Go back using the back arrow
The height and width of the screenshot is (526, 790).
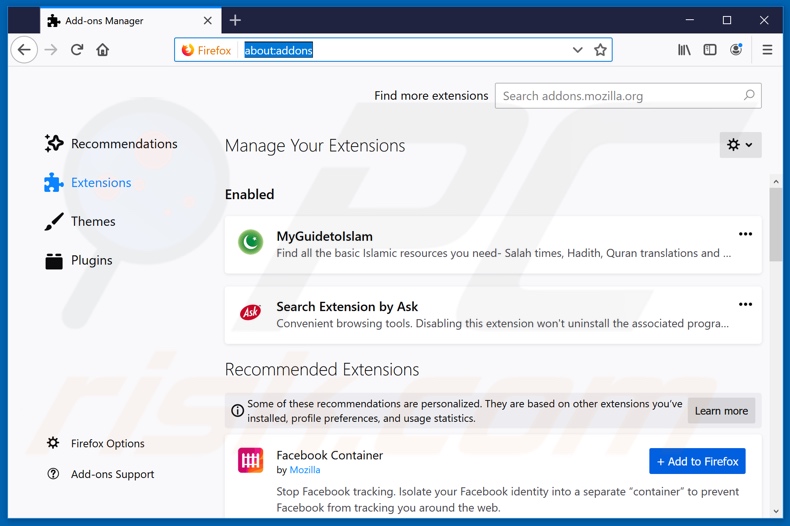[24, 50]
